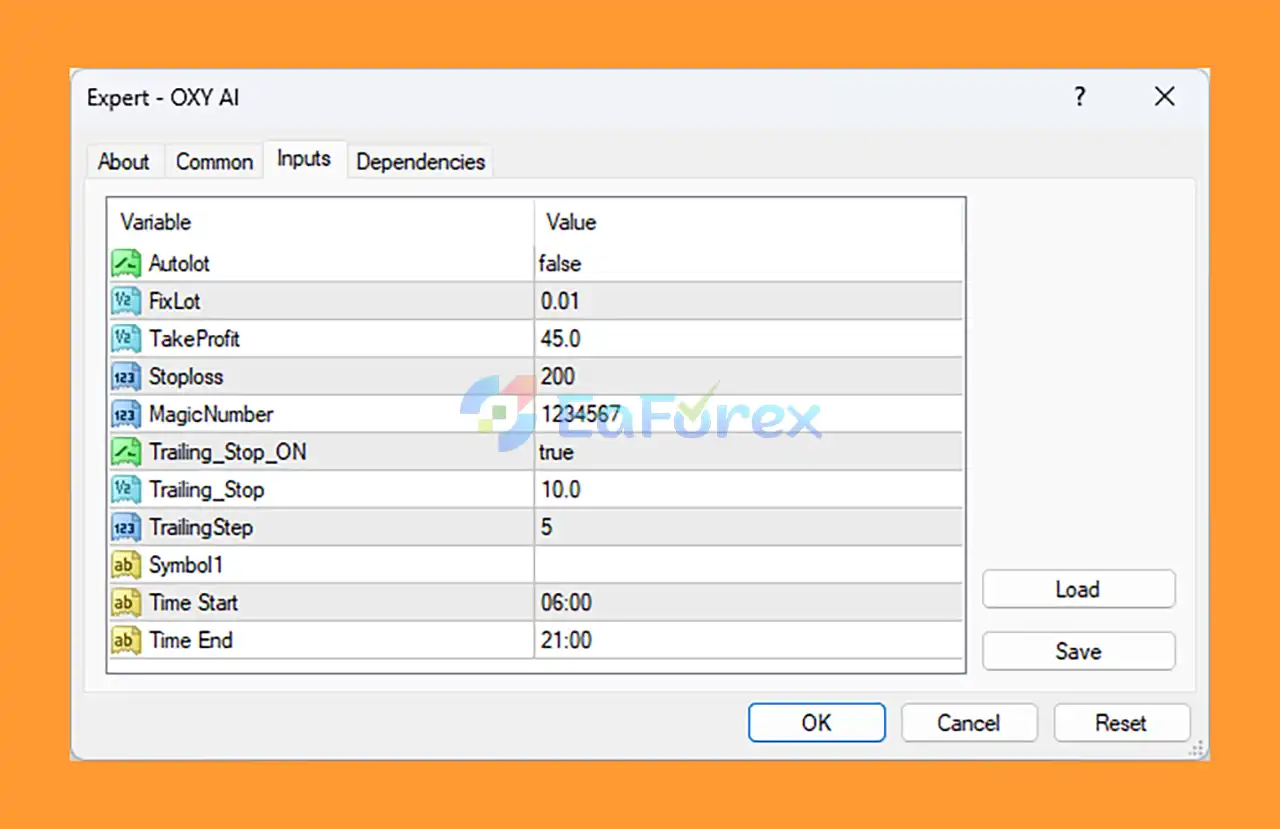The height and width of the screenshot is (829, 1280).
Task: Click the TakeProfit double type icon
Action: click(125, 339)
